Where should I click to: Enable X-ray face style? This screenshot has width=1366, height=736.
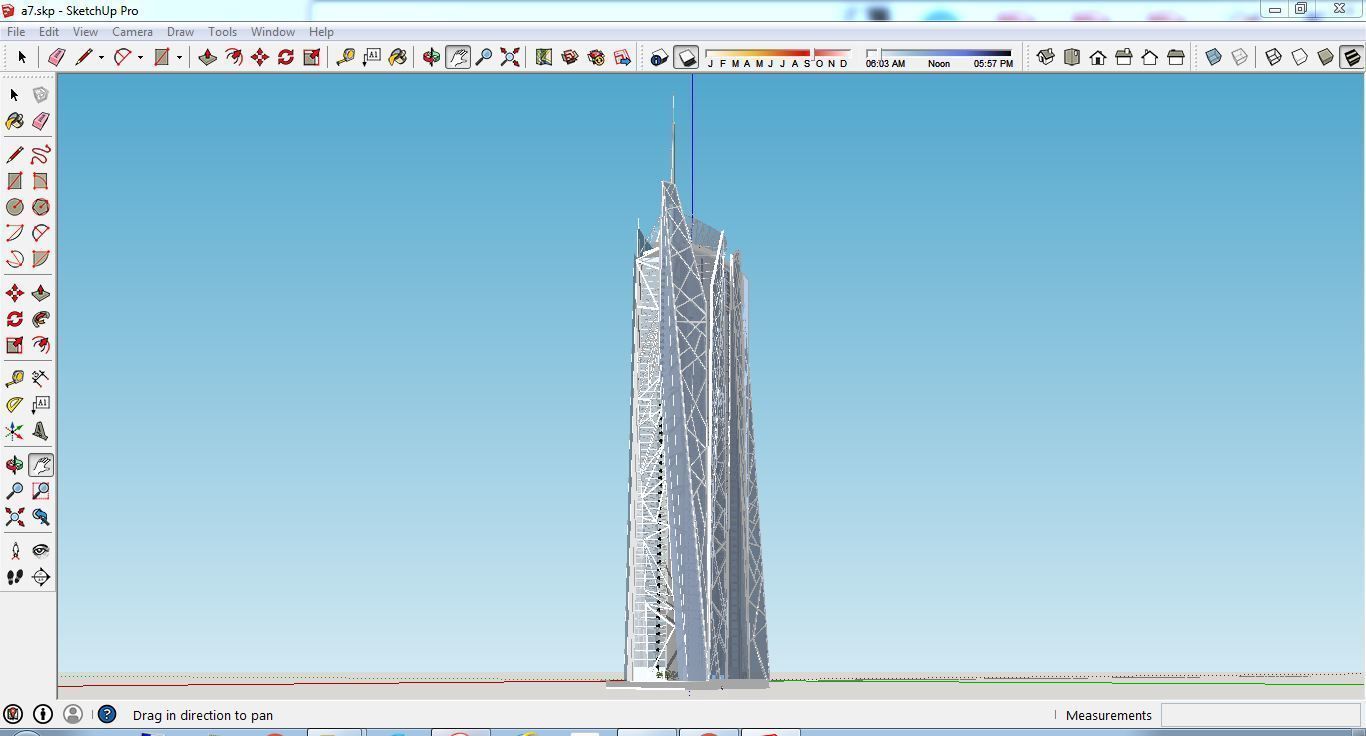1211,57
